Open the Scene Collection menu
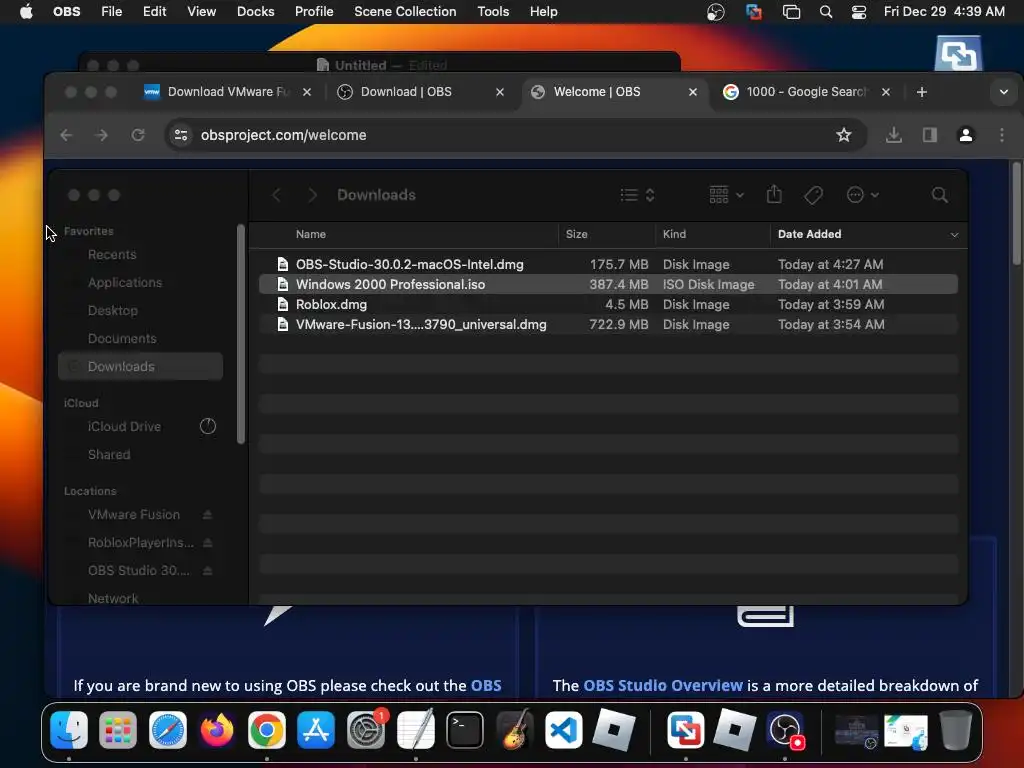This screenshot has height=768, width=1024. point(405,12)
